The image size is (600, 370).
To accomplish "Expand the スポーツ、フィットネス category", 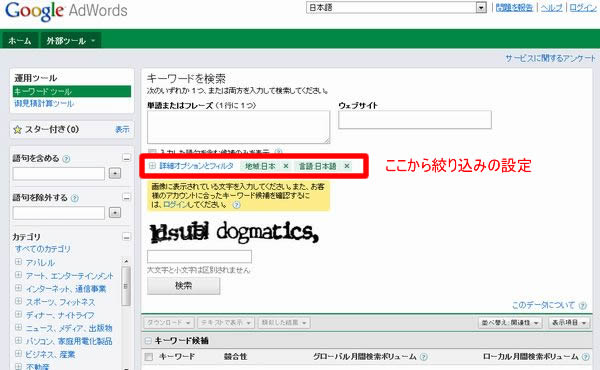I will pos(18,301).
